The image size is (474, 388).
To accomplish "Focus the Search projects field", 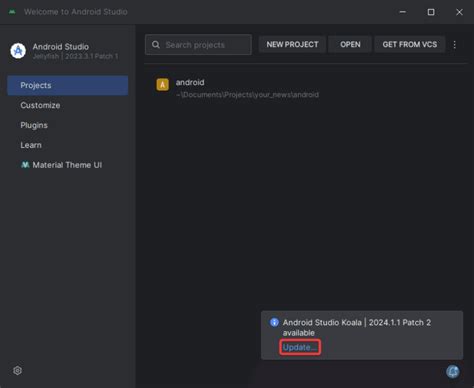I will click(198, 45).
